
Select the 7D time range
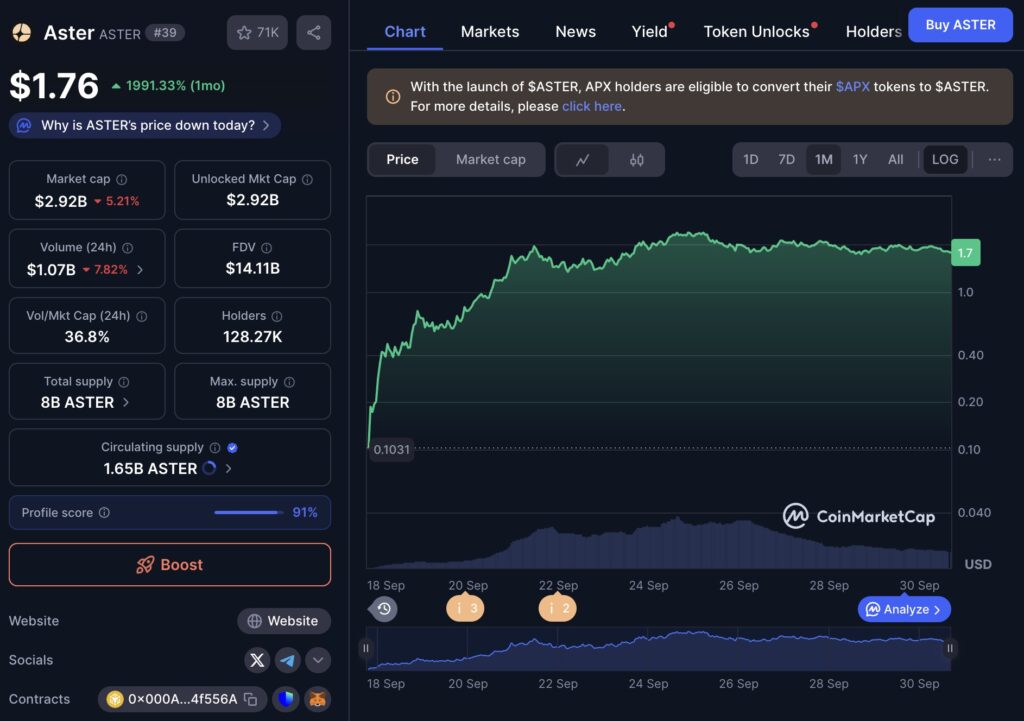(786, 159)
